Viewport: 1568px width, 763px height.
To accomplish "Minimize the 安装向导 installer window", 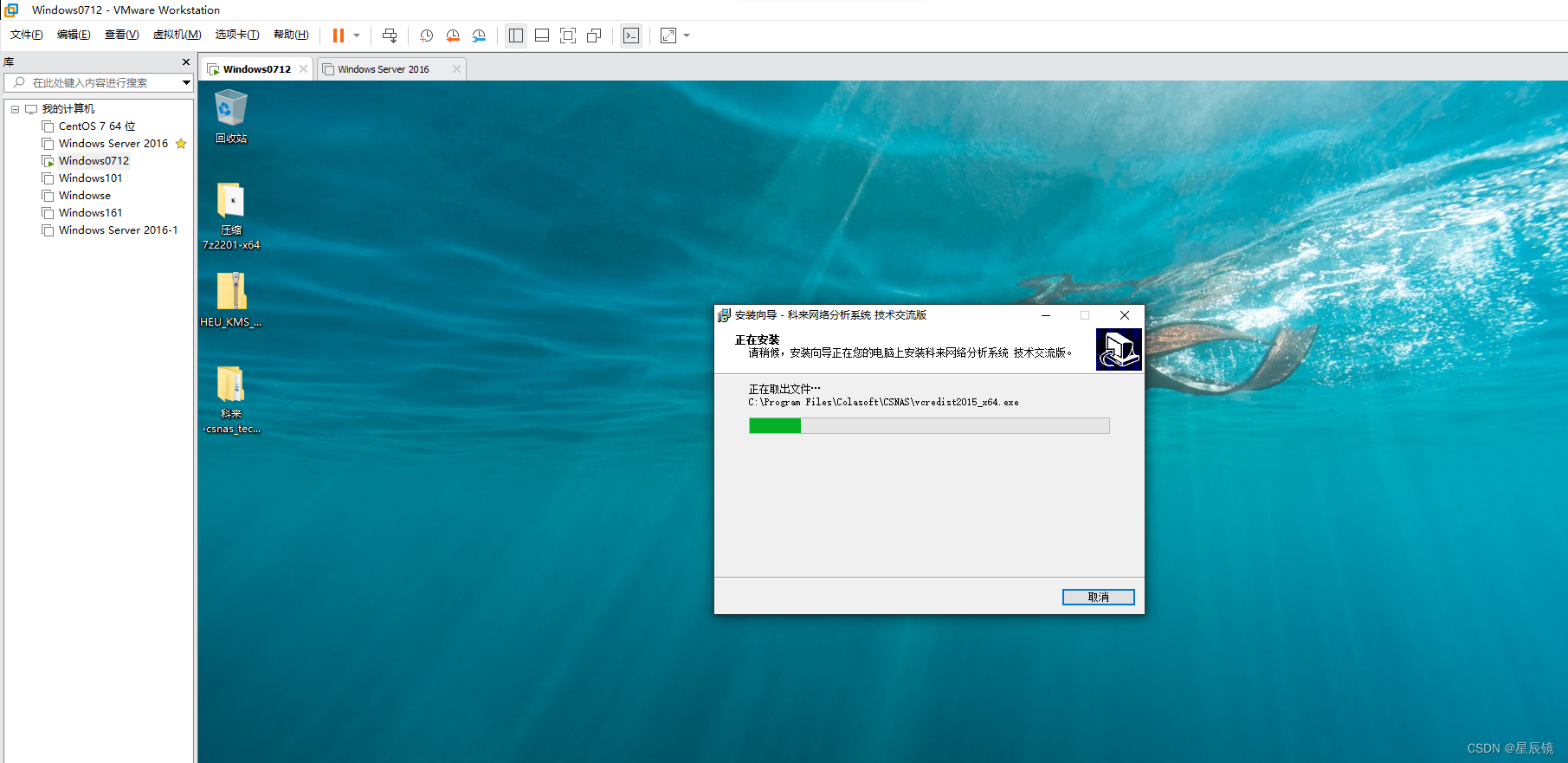I will pos(1046,315).
